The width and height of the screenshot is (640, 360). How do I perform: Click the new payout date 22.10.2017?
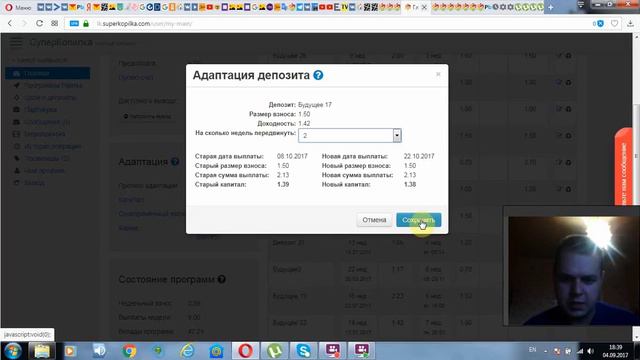(419, 156)
